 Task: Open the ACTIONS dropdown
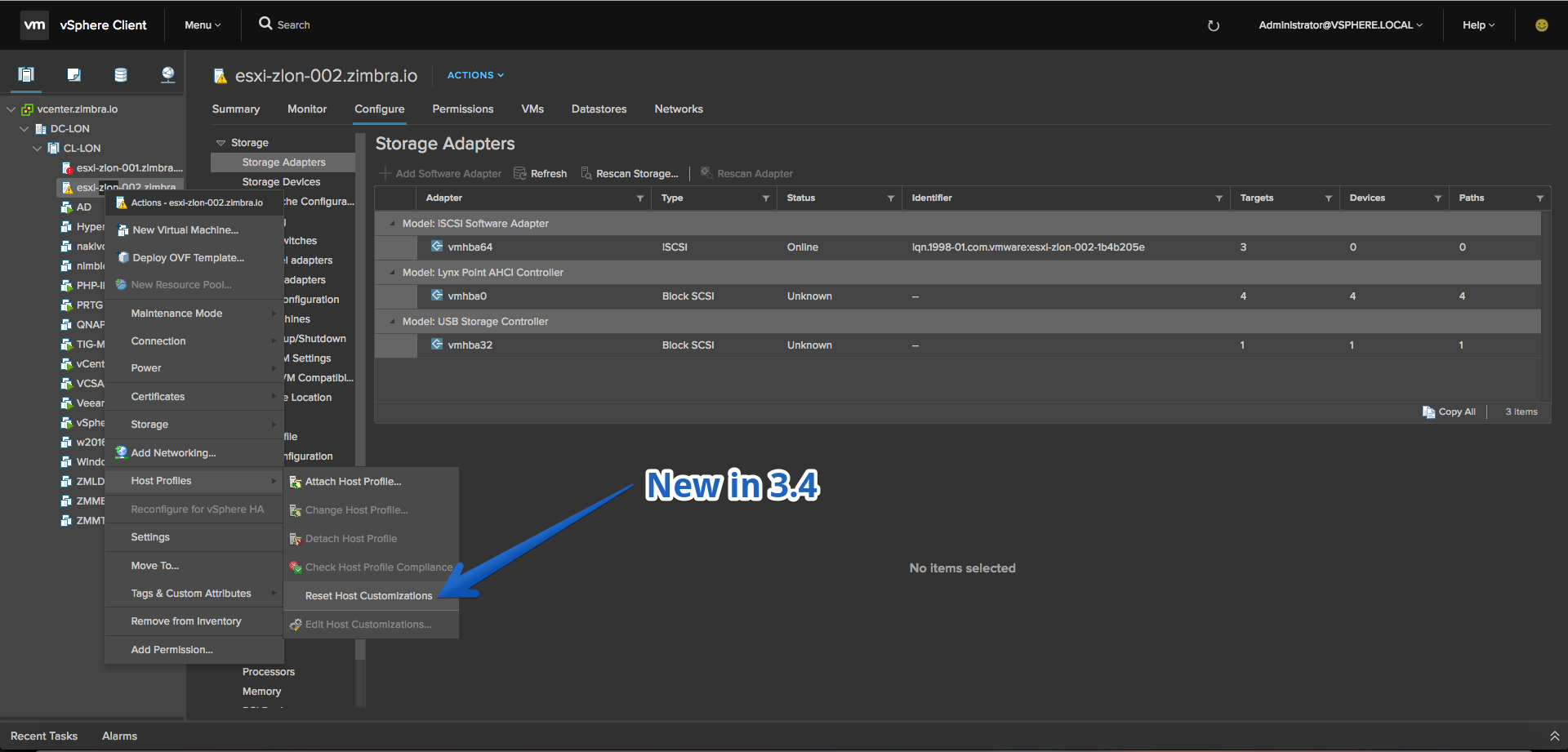475,75
